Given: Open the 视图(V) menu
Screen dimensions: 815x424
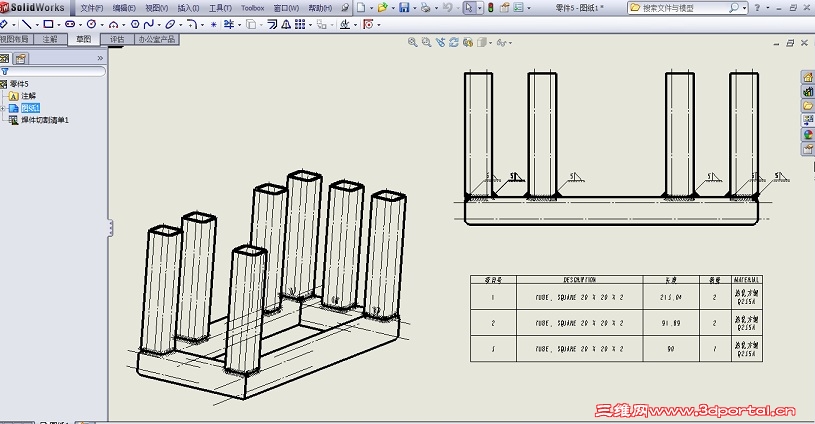Looking at the screenshot, I should pos(156,8).
